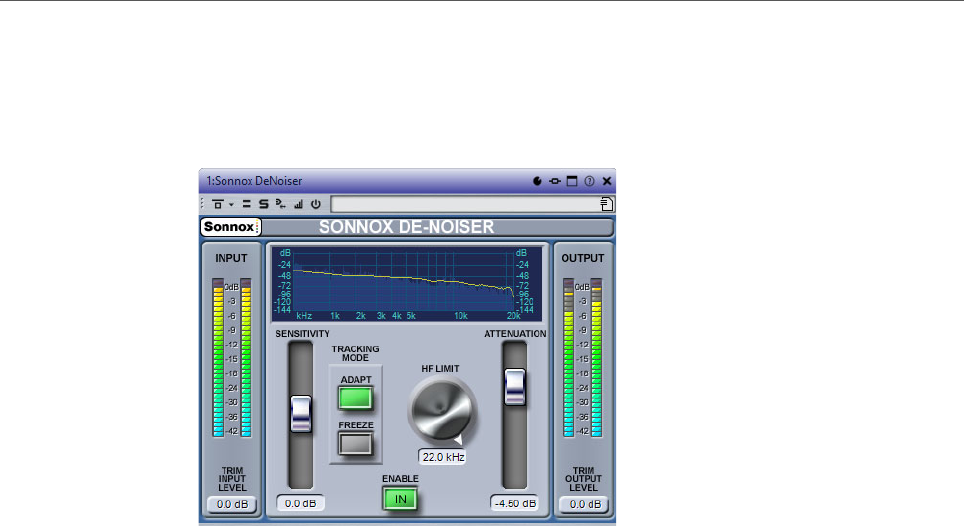This screenshot has width=964, height=526.
Task: Click the two-bar icon in the plugin toolbar
Action: [x=247, y=204]
